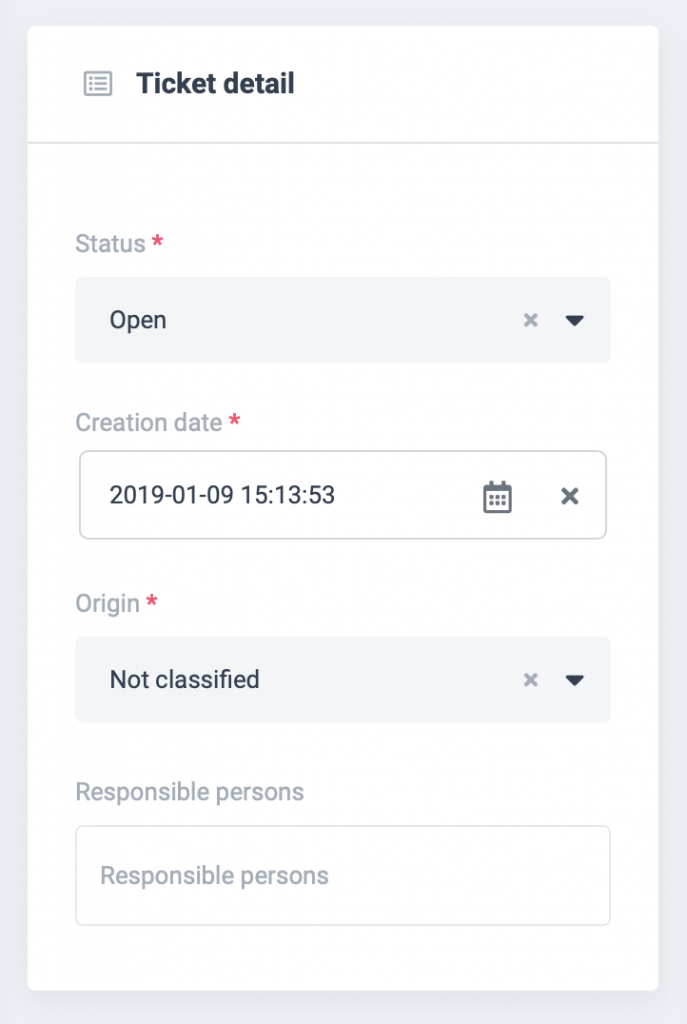This screenshot has width=687, height=1024.
Task: Select the 'Not classified' origin value
Action: point(184,680)
